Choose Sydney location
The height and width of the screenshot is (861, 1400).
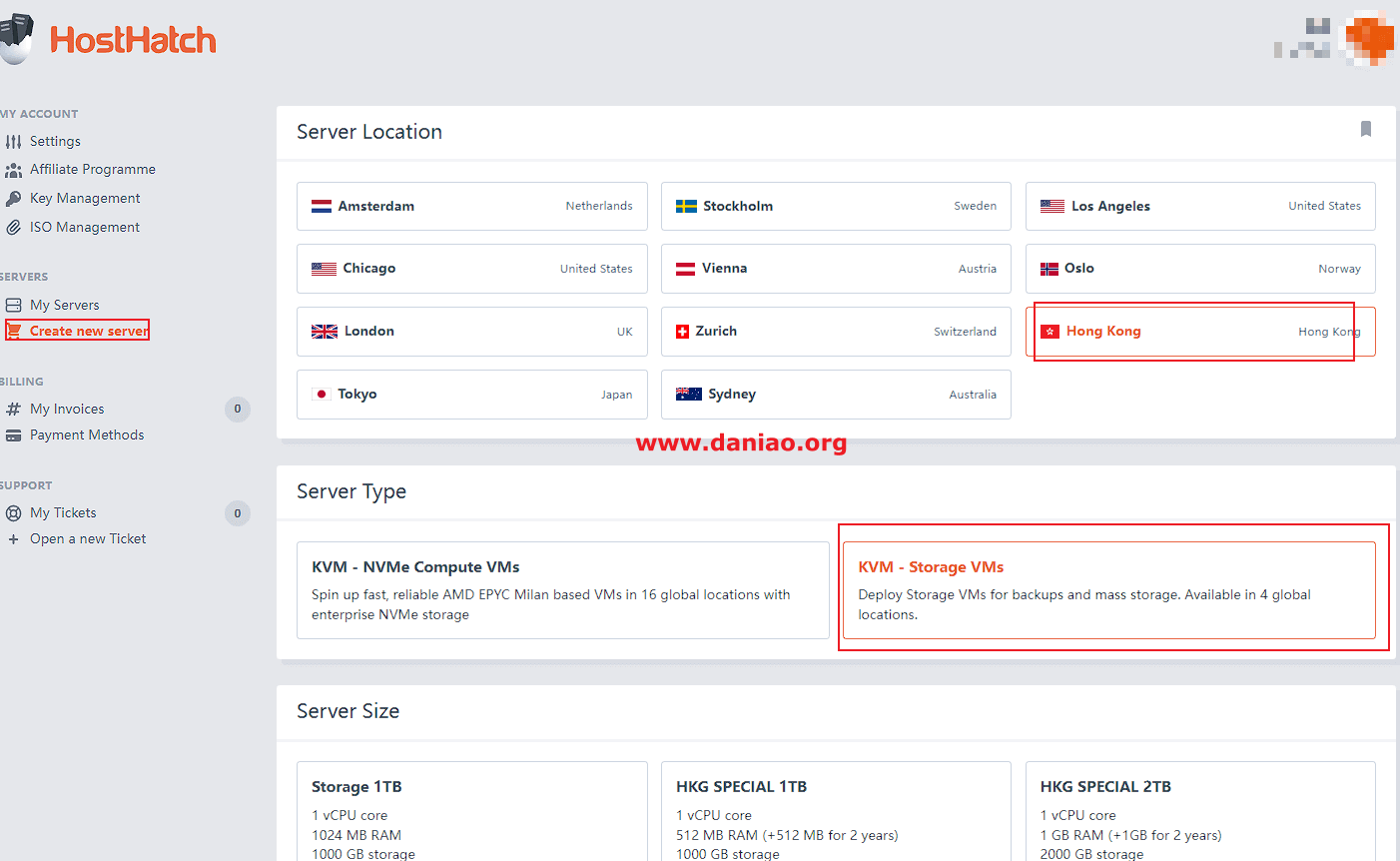click(836, 395)
